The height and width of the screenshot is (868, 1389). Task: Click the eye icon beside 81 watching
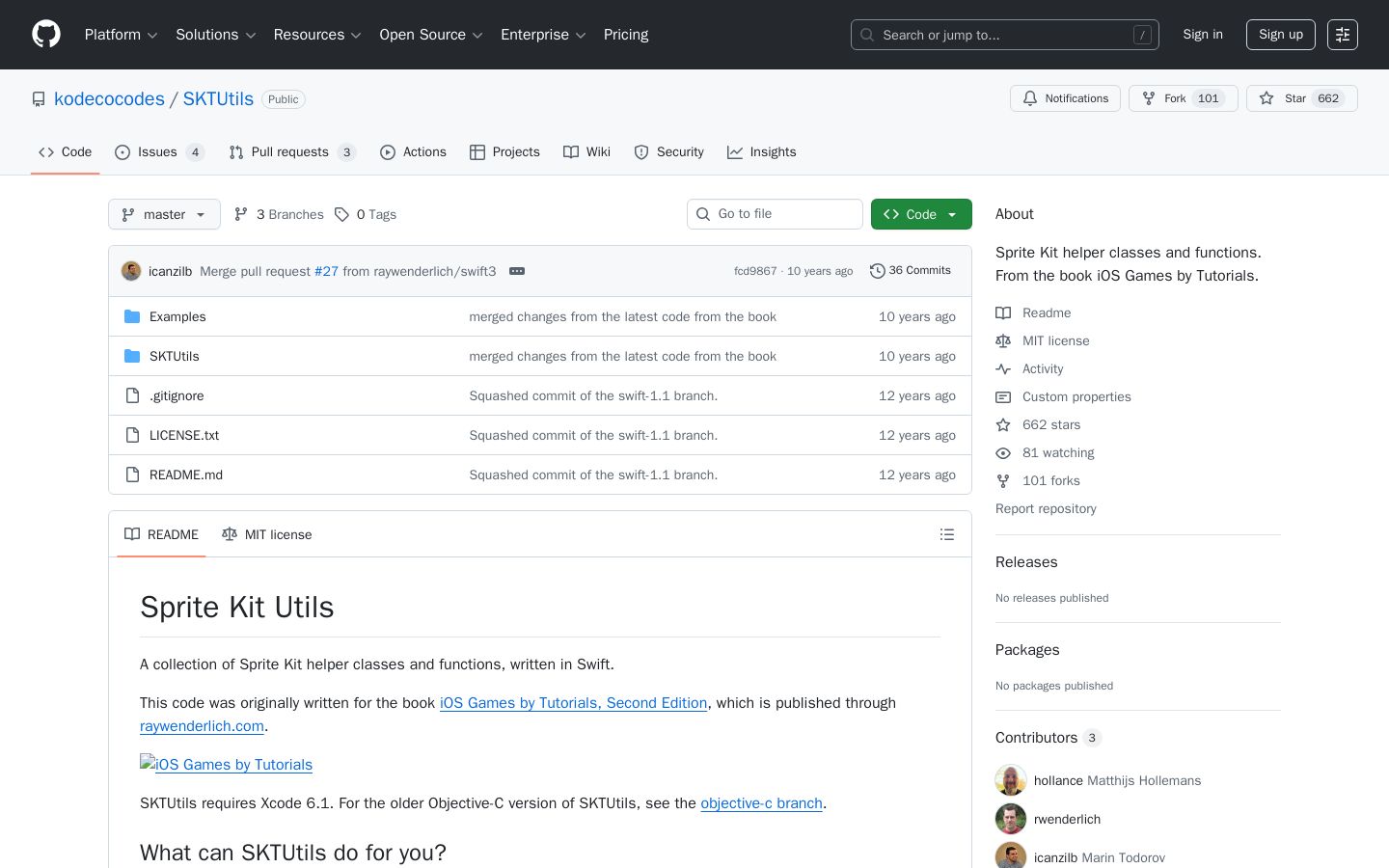click(1003, 452)
